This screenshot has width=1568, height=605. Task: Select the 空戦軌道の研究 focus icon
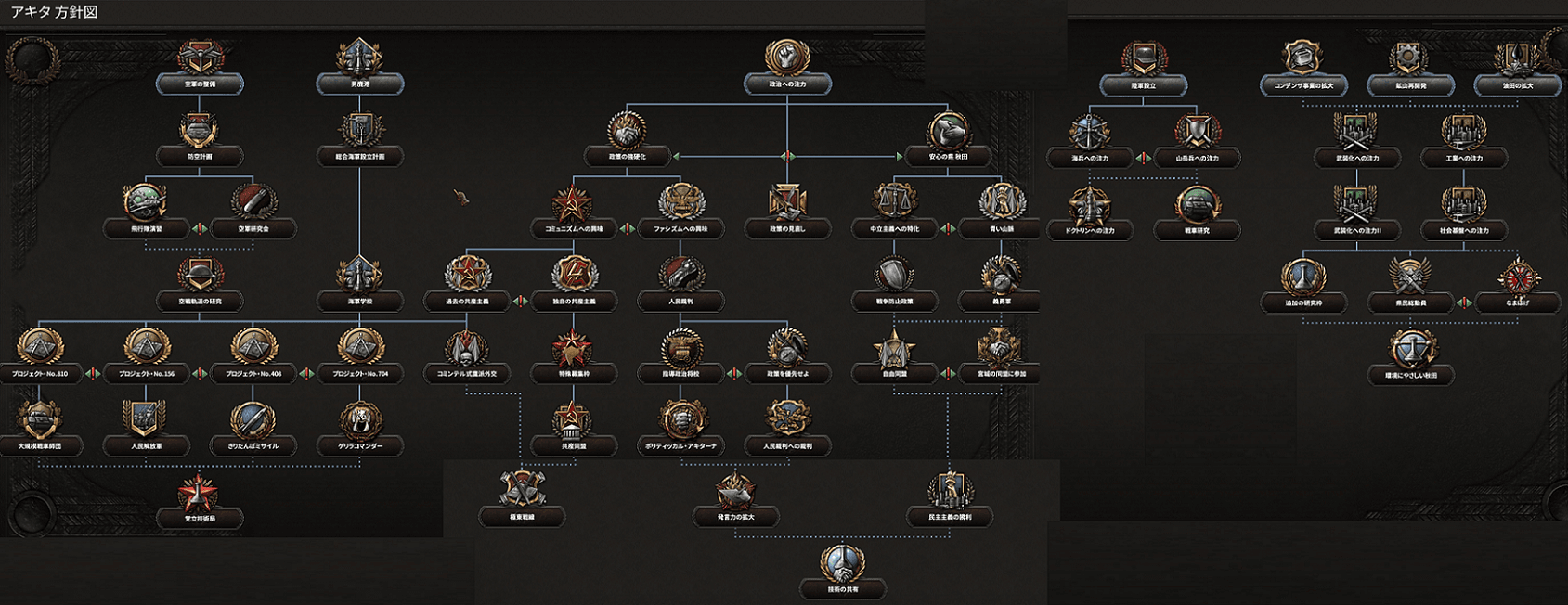[200, 276]
